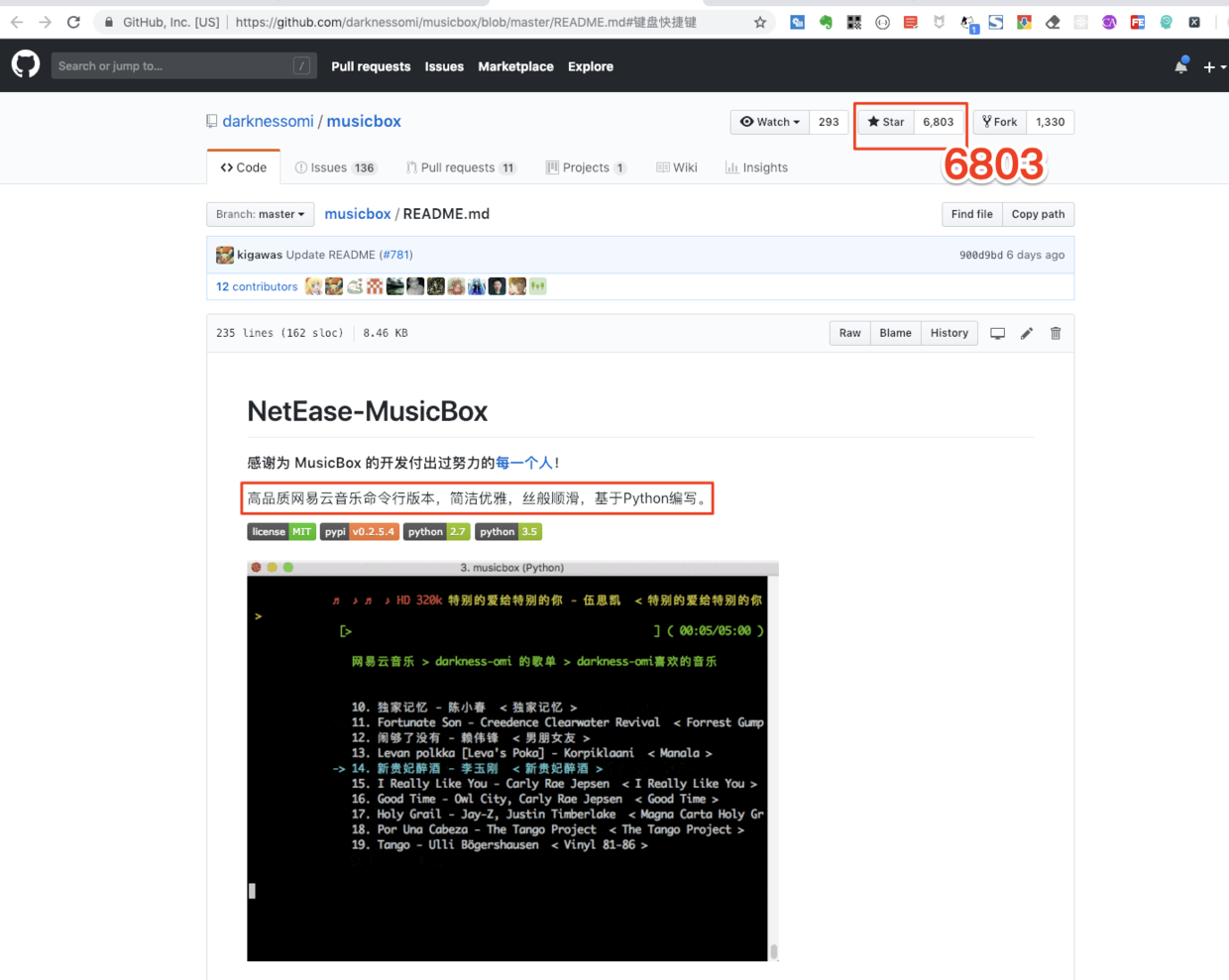Go to Explore
1229x980 pixels.
point(591,66)
